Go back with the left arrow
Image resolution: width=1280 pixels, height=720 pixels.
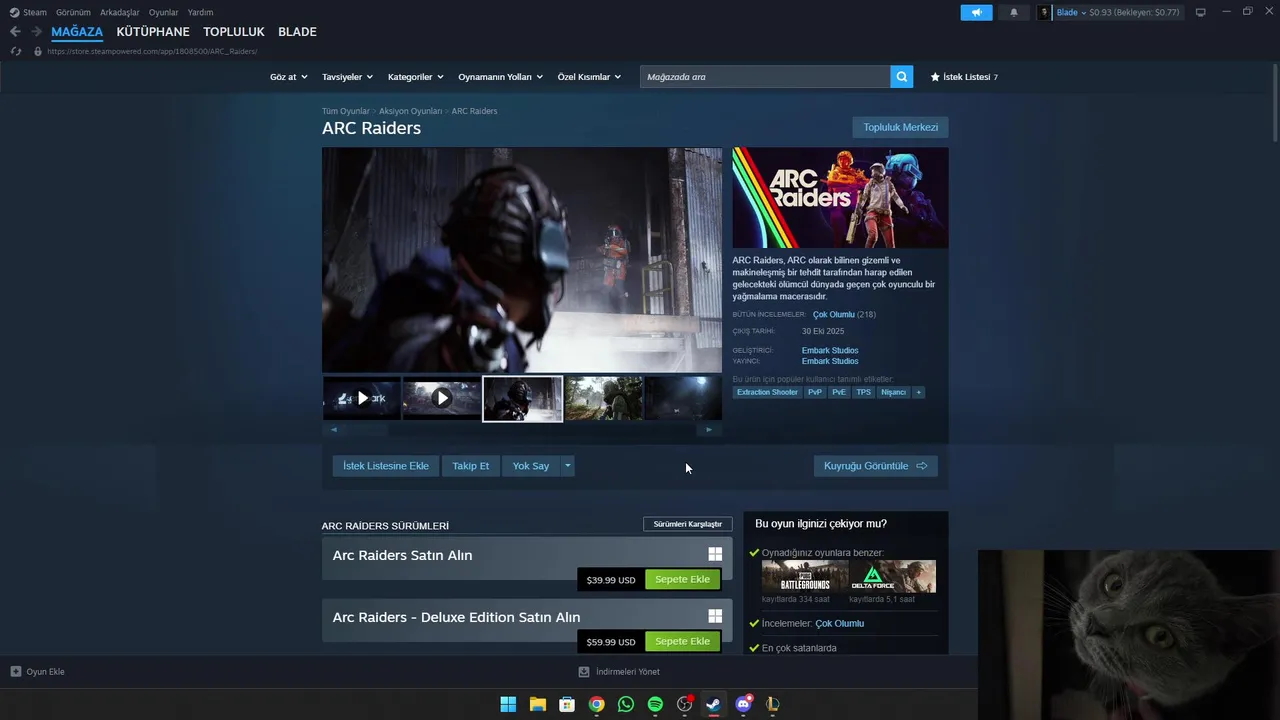(x=15, y=32)
